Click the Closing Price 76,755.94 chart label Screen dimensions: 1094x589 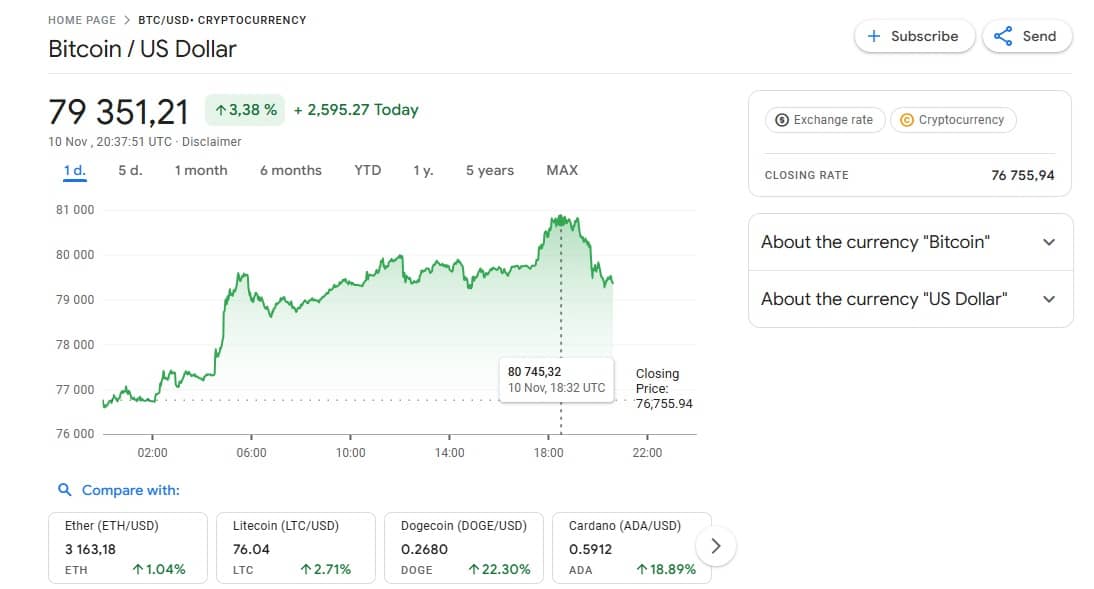pyautogui.click(x=664, y=389)
